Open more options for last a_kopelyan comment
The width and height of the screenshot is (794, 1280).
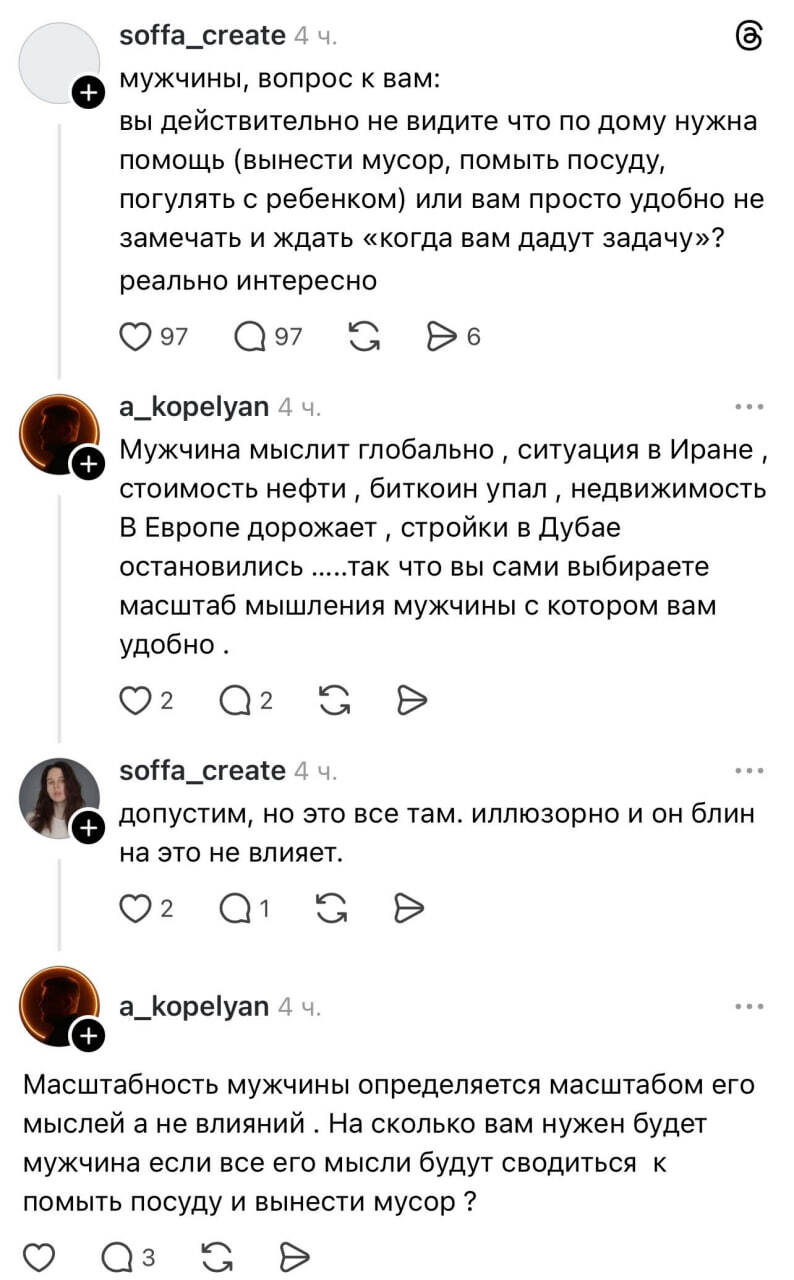(x=748, y=1007)
